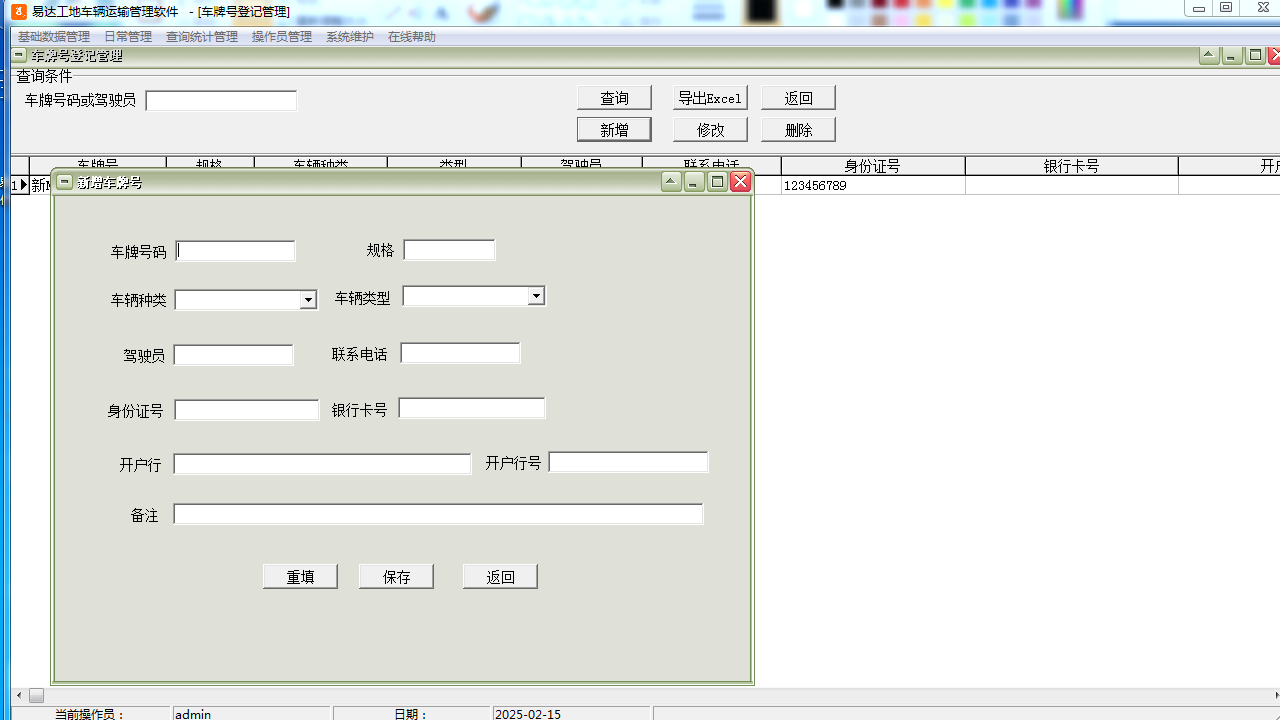1280x720 pixels.
Task: Open the 在线帮助 menu
Action: (x=412, y=37)
